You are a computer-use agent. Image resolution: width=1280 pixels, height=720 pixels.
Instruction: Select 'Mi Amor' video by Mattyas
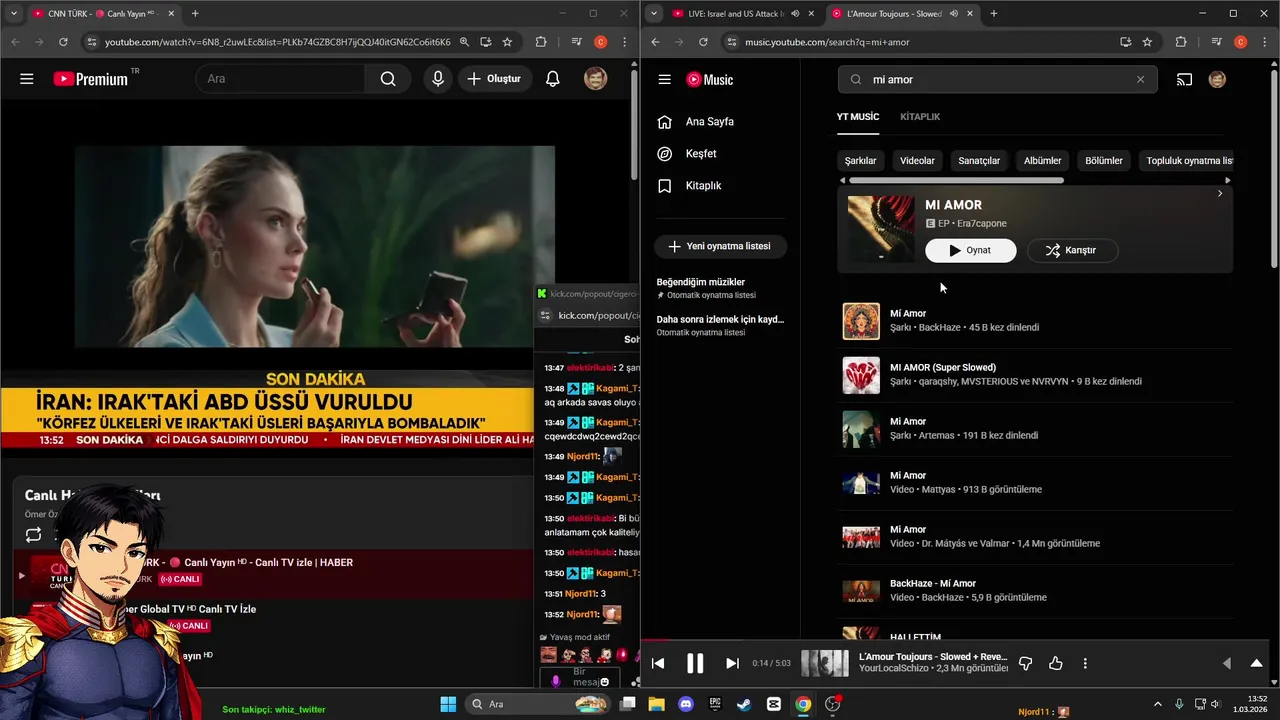point(1037,483)
